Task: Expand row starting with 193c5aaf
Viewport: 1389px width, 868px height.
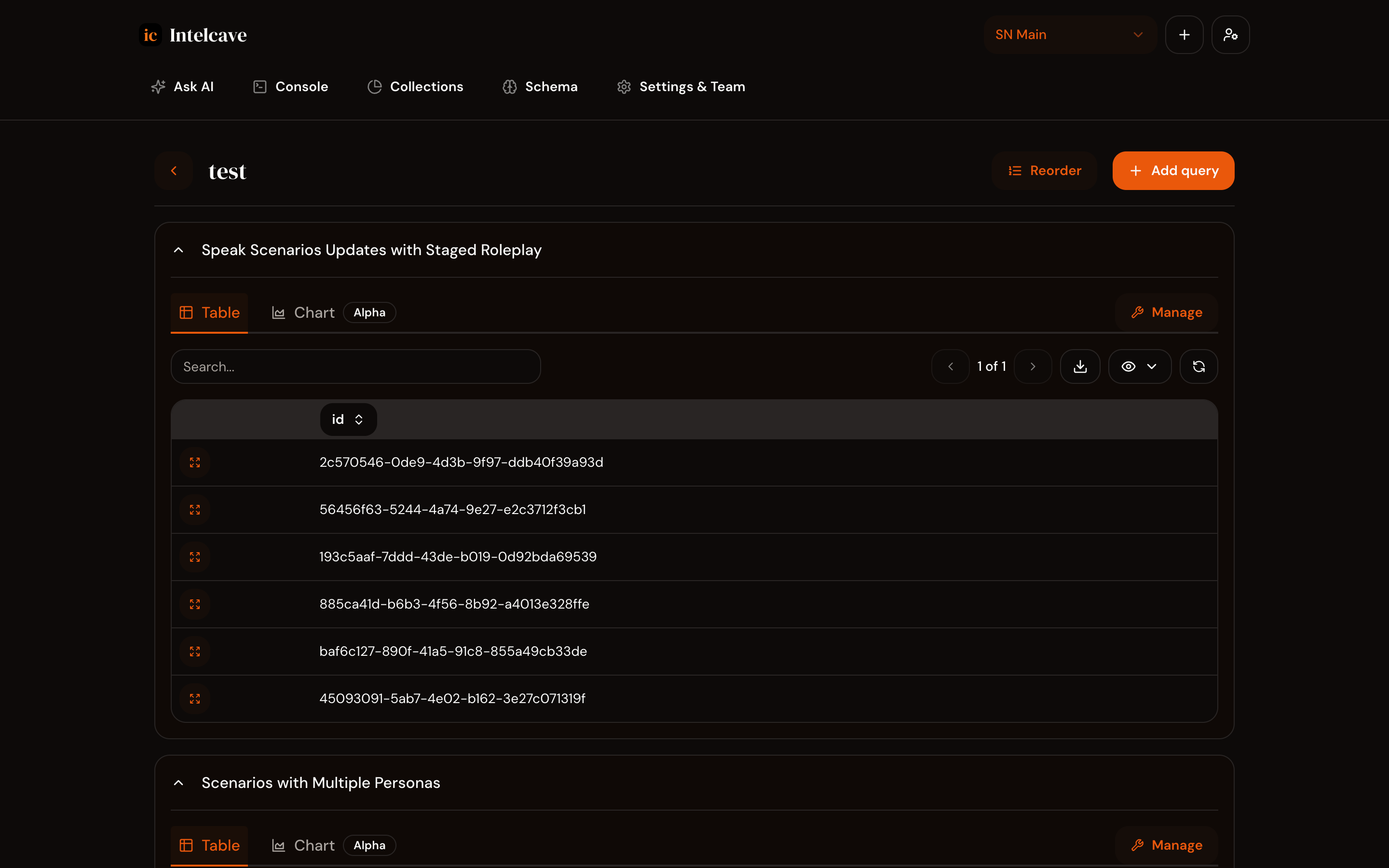Action: tap(194, 557)
